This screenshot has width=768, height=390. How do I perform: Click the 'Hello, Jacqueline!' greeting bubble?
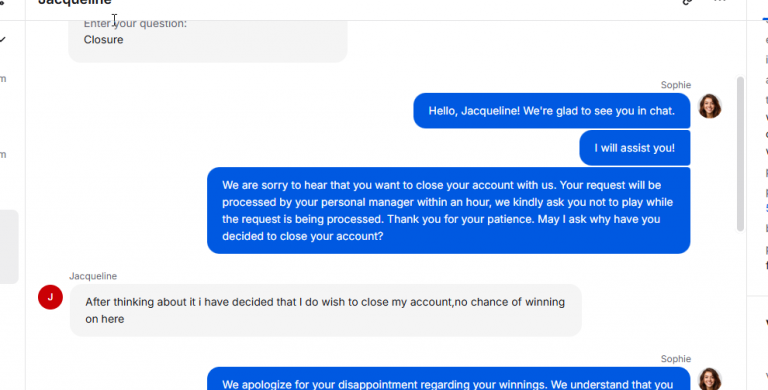click(552, 111)
